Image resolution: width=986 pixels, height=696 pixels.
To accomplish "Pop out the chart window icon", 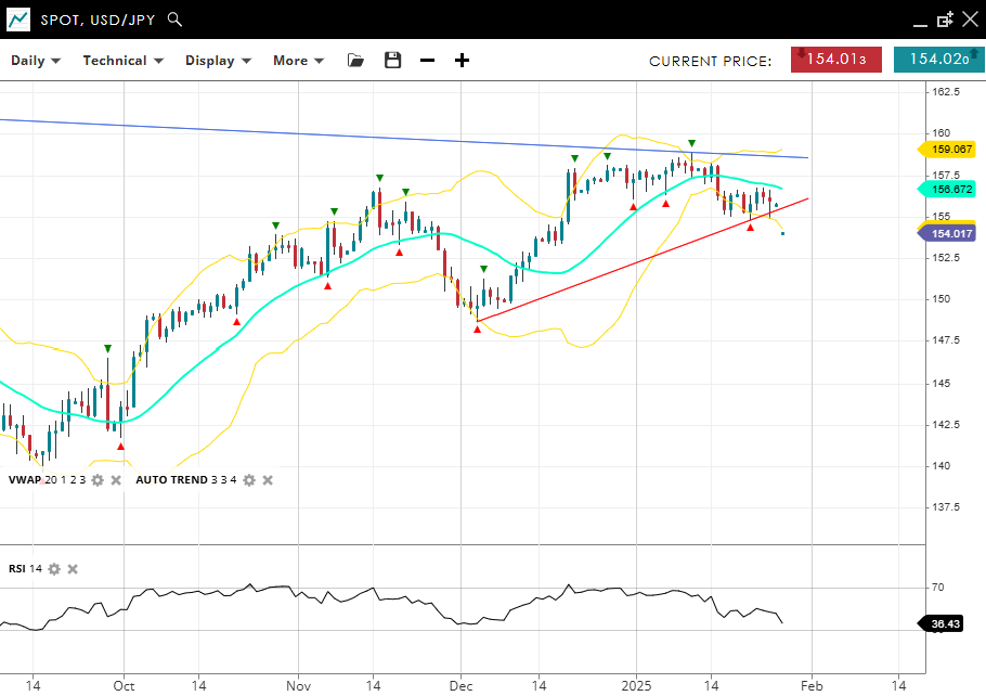I will point(945,19).
